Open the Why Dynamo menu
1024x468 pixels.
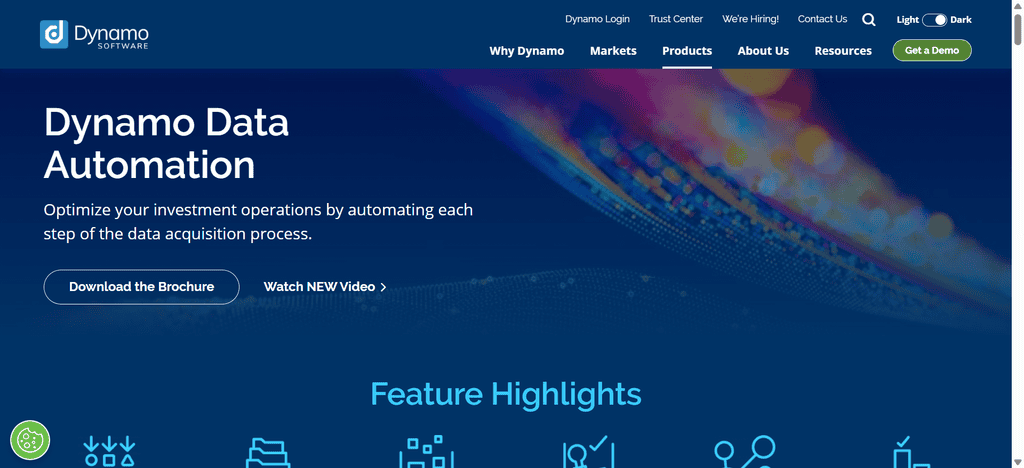click(527, 51)
